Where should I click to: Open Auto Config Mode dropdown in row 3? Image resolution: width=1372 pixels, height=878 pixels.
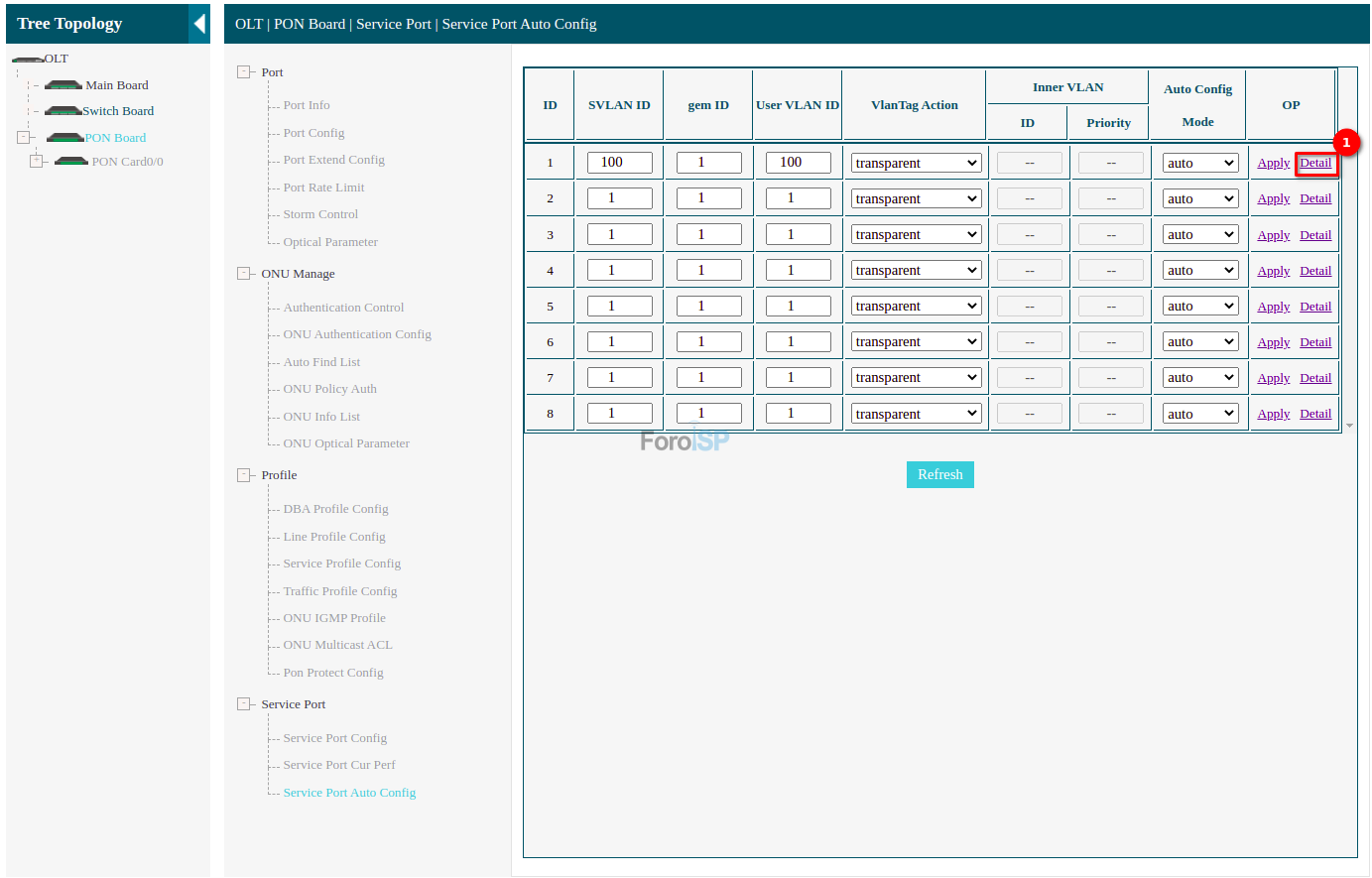(1200, 235)
